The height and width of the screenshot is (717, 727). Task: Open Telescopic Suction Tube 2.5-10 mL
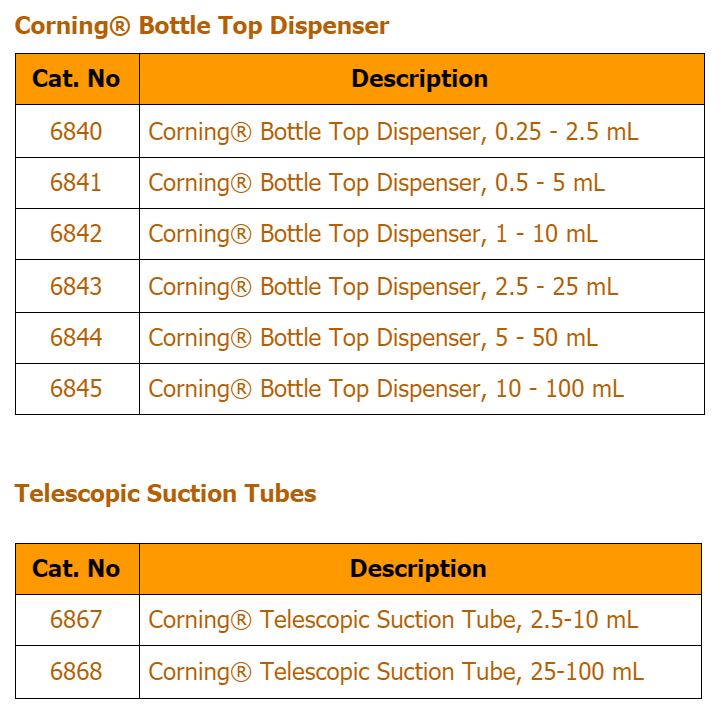click(x=393, y=620)
